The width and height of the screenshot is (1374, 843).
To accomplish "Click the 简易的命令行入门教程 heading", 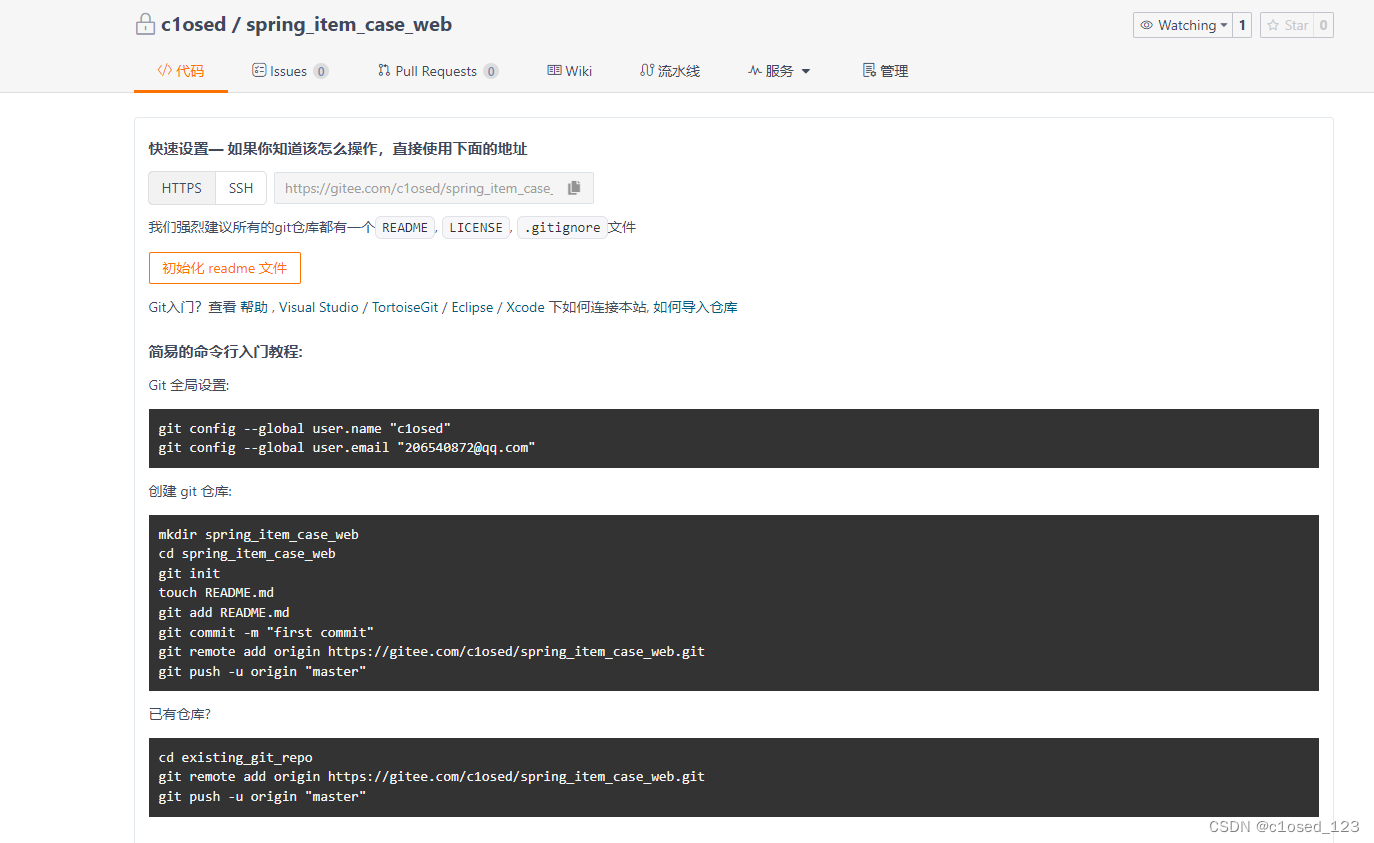I will (226, 352).
